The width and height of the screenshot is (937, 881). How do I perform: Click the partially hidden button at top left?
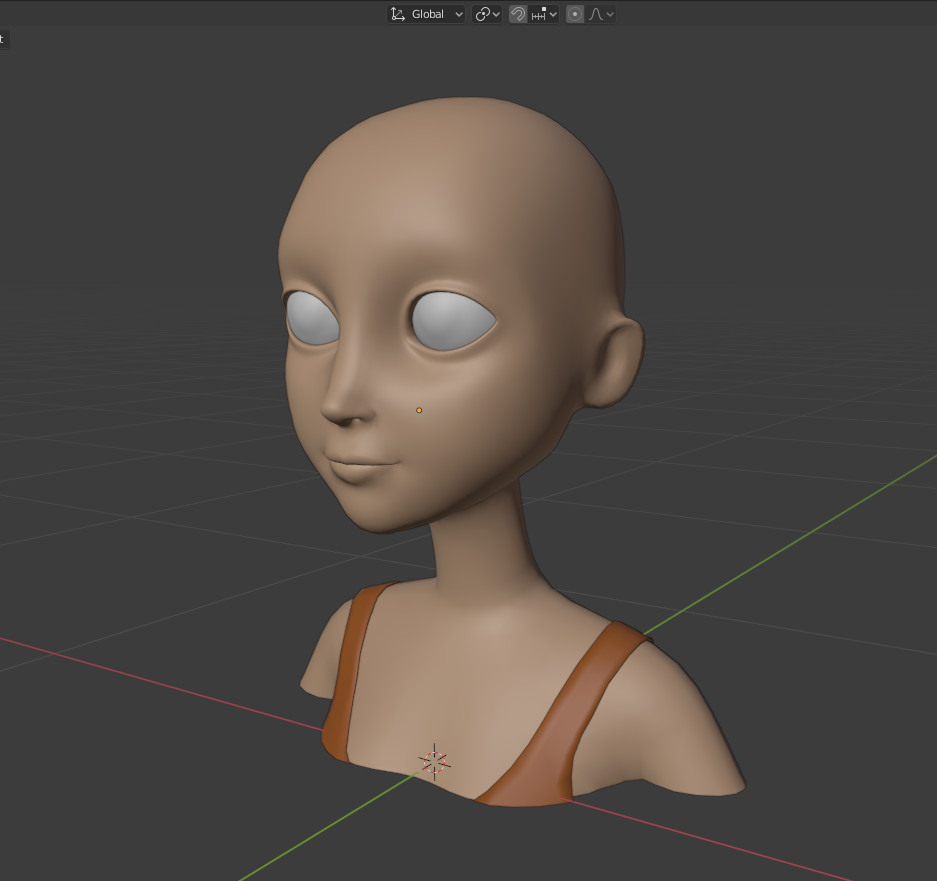point(3,39)
